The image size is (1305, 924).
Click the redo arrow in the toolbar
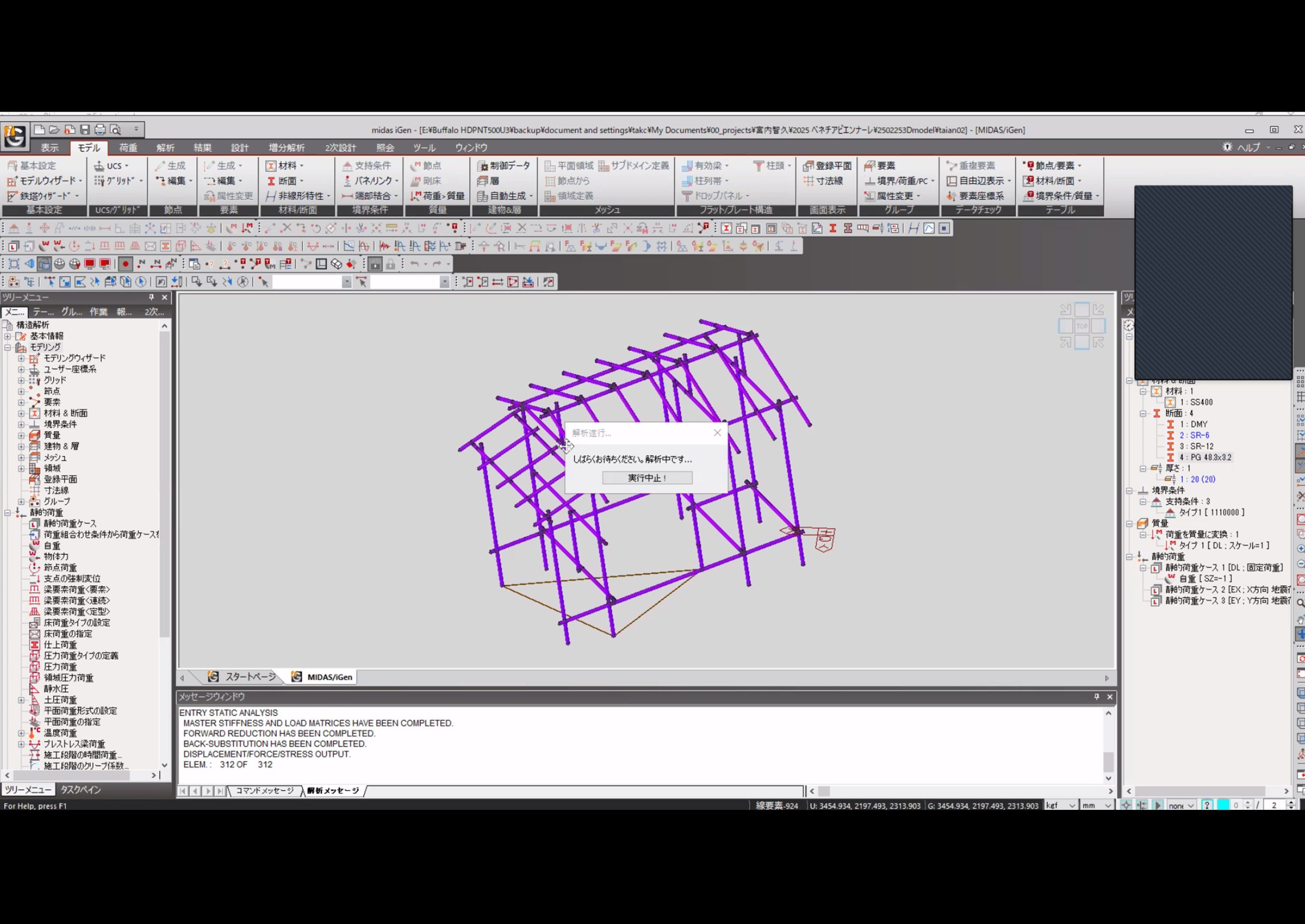click(437, 264)
